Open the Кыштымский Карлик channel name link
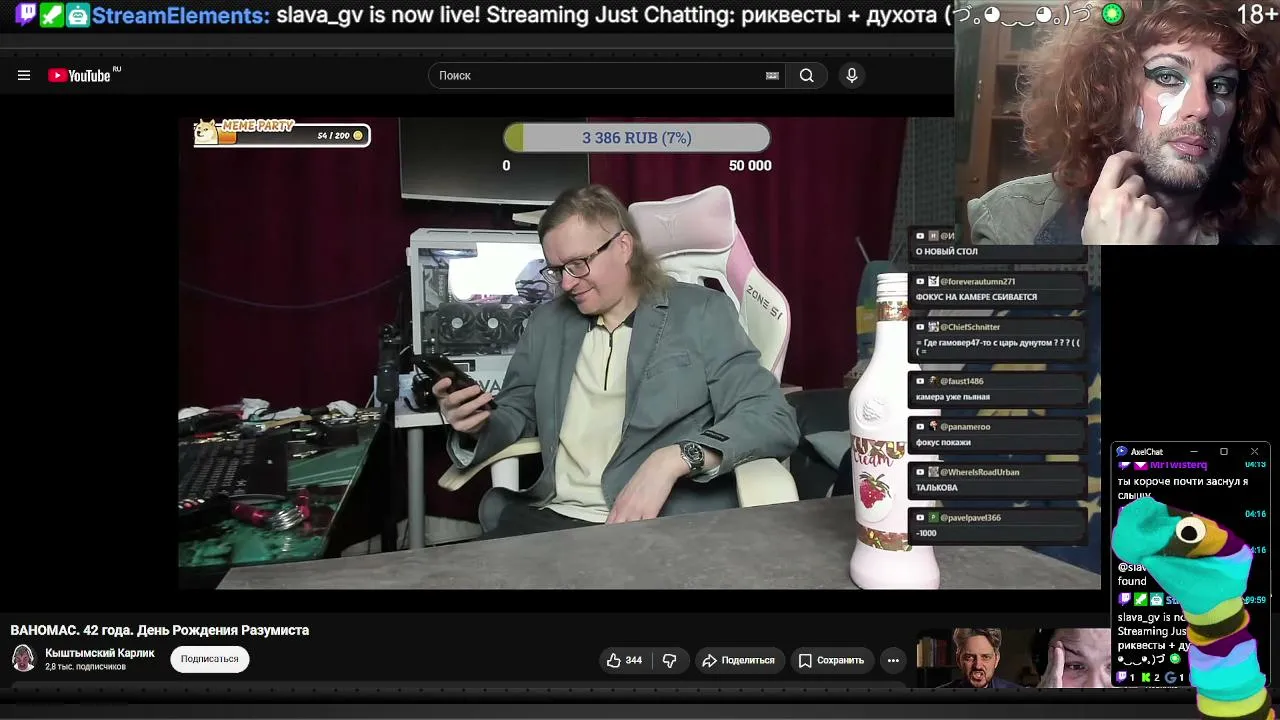The image size is (1280, 720). 100,653
